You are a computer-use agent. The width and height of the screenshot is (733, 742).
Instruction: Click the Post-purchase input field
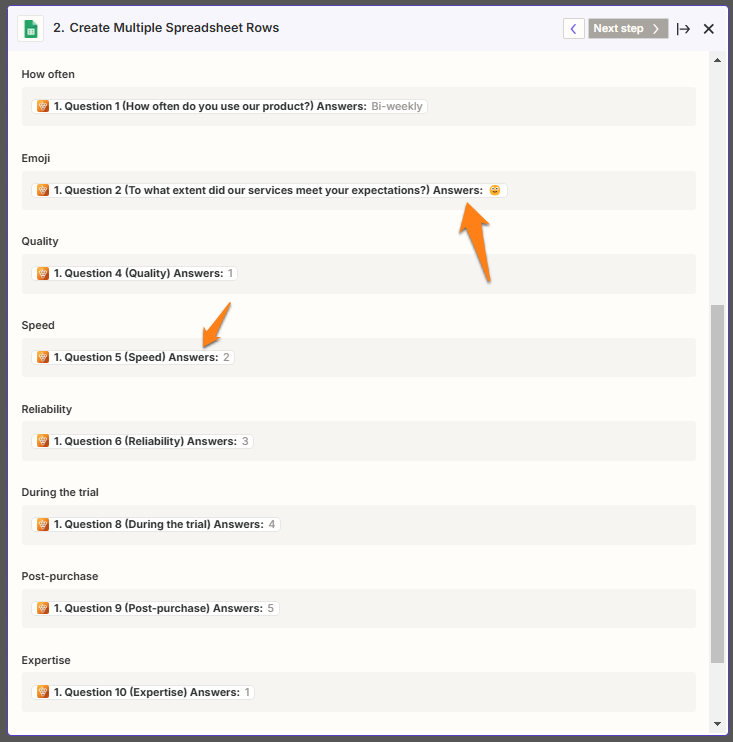(x=480, y=608)
